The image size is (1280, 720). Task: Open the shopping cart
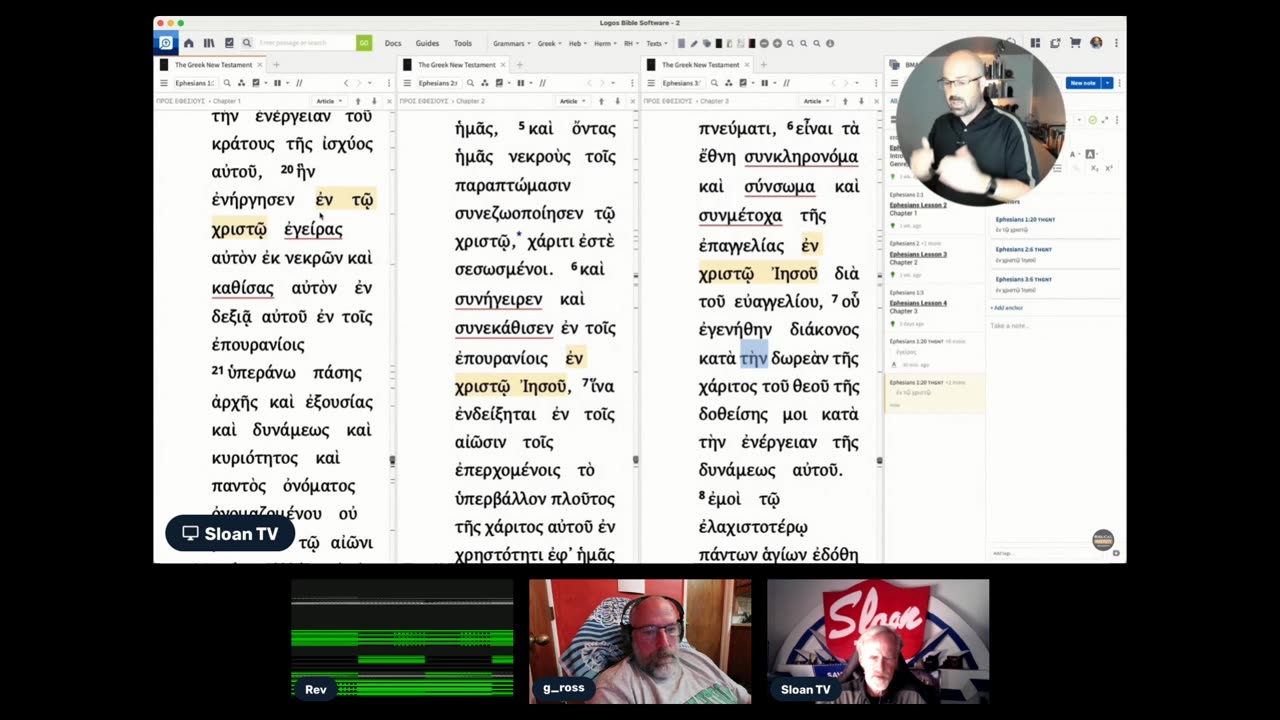1075,43
